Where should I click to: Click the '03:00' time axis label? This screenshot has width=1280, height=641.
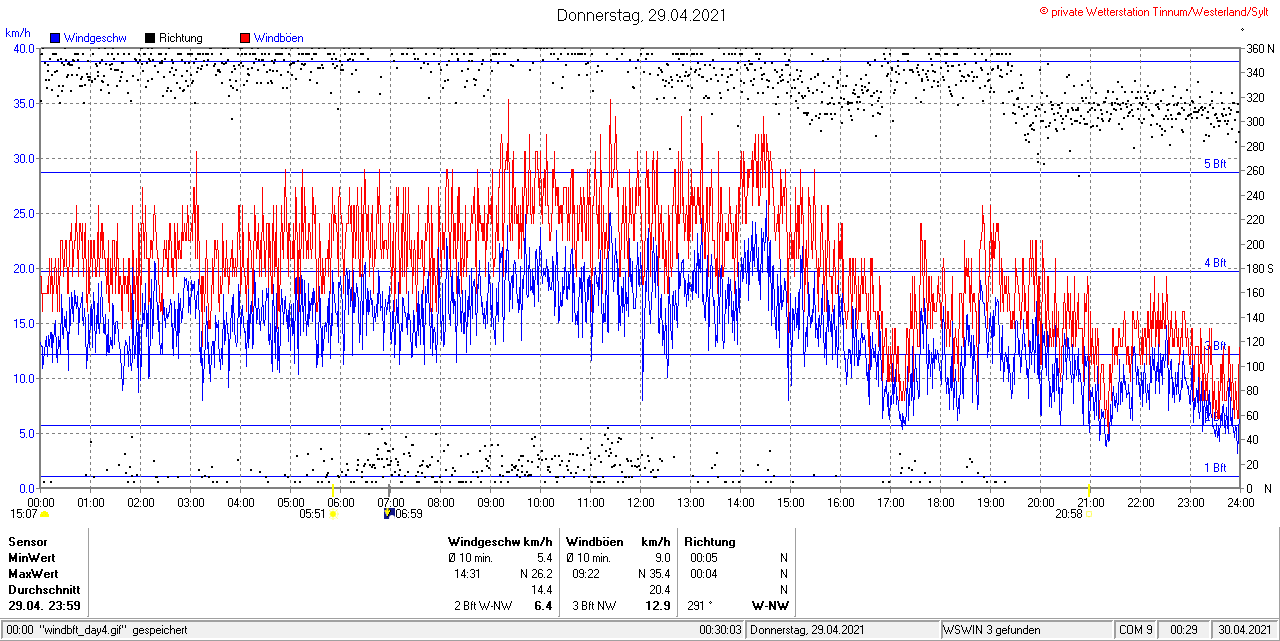coord(191,503)
